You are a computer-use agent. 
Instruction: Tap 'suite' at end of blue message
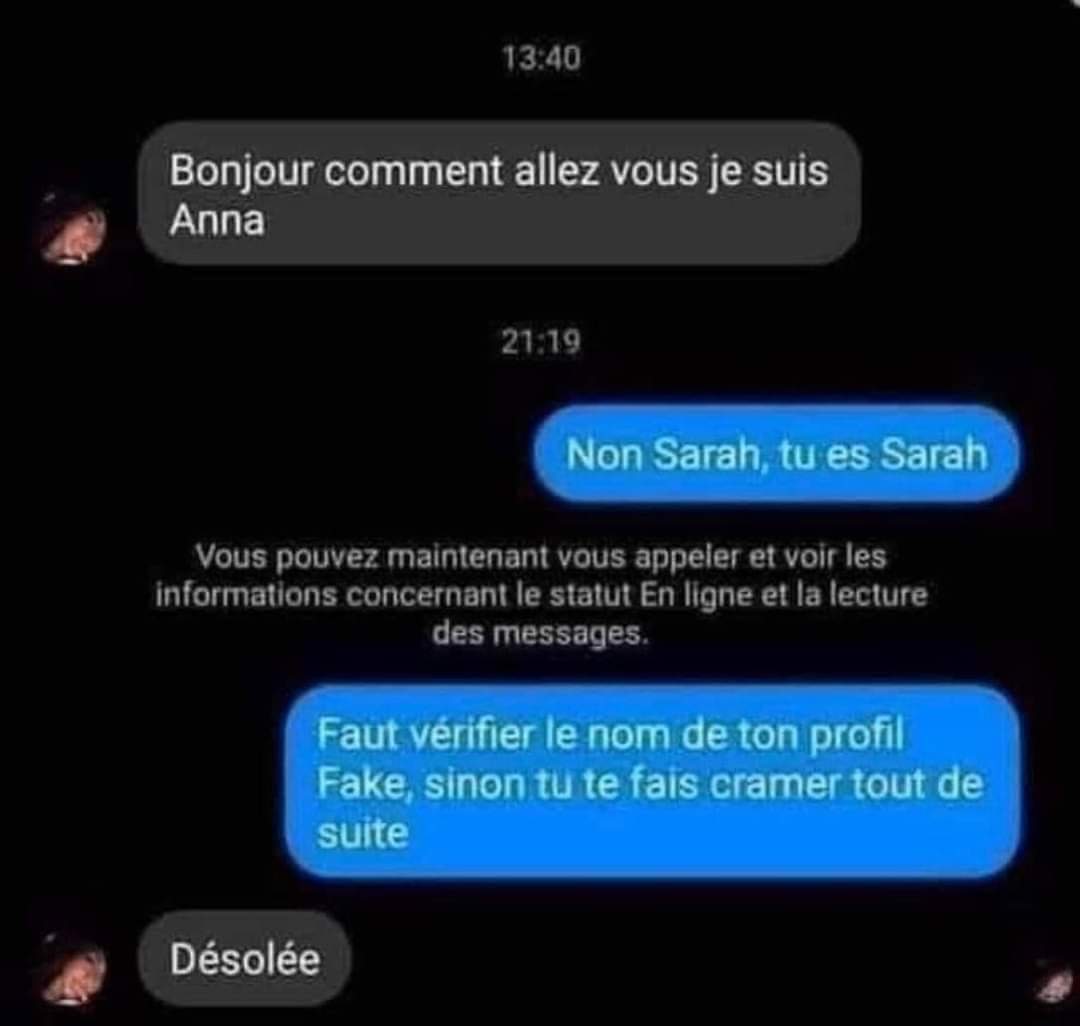363,833
